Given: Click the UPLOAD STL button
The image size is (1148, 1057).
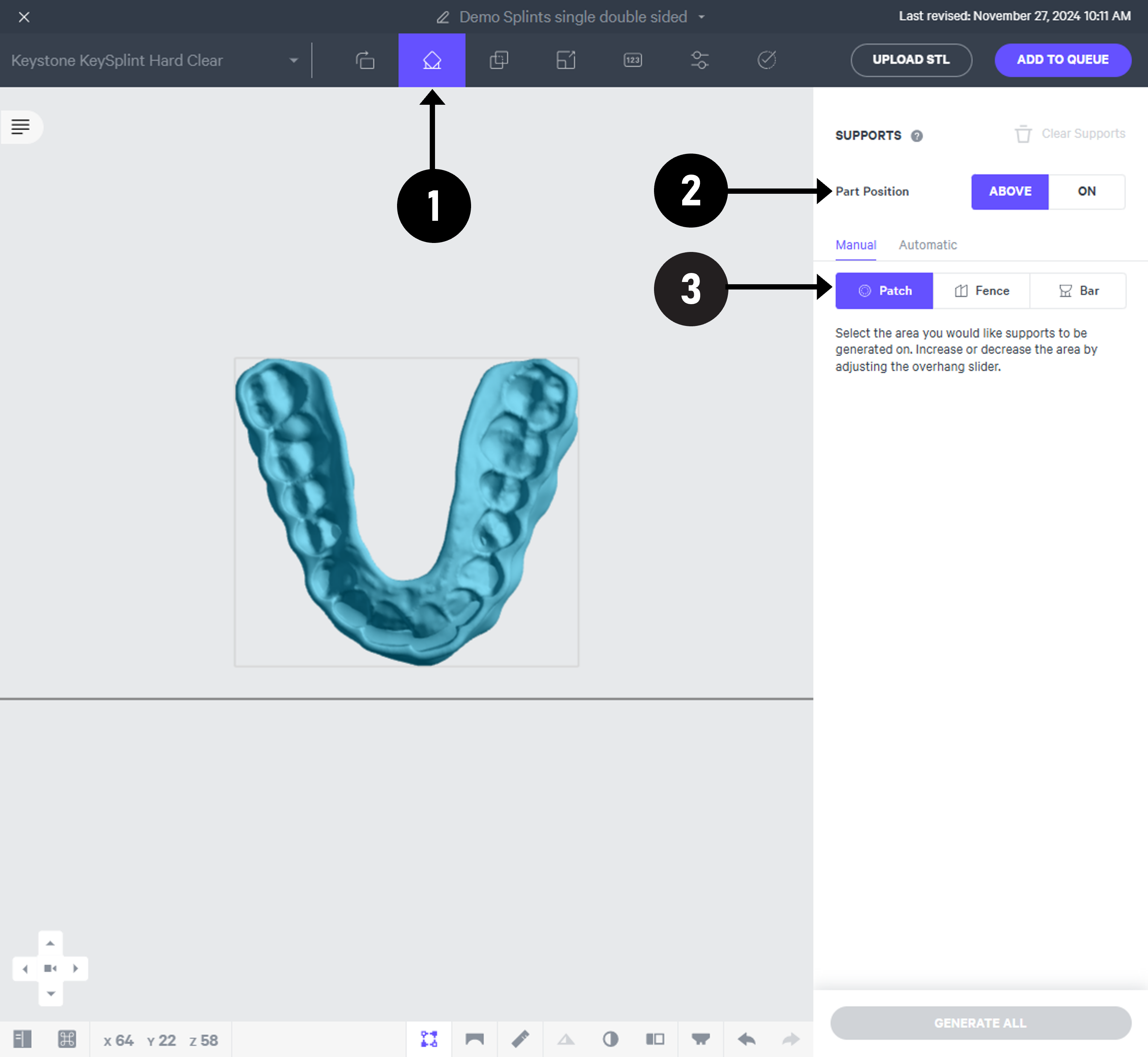Looking at the screenshot, I should 911,60.
